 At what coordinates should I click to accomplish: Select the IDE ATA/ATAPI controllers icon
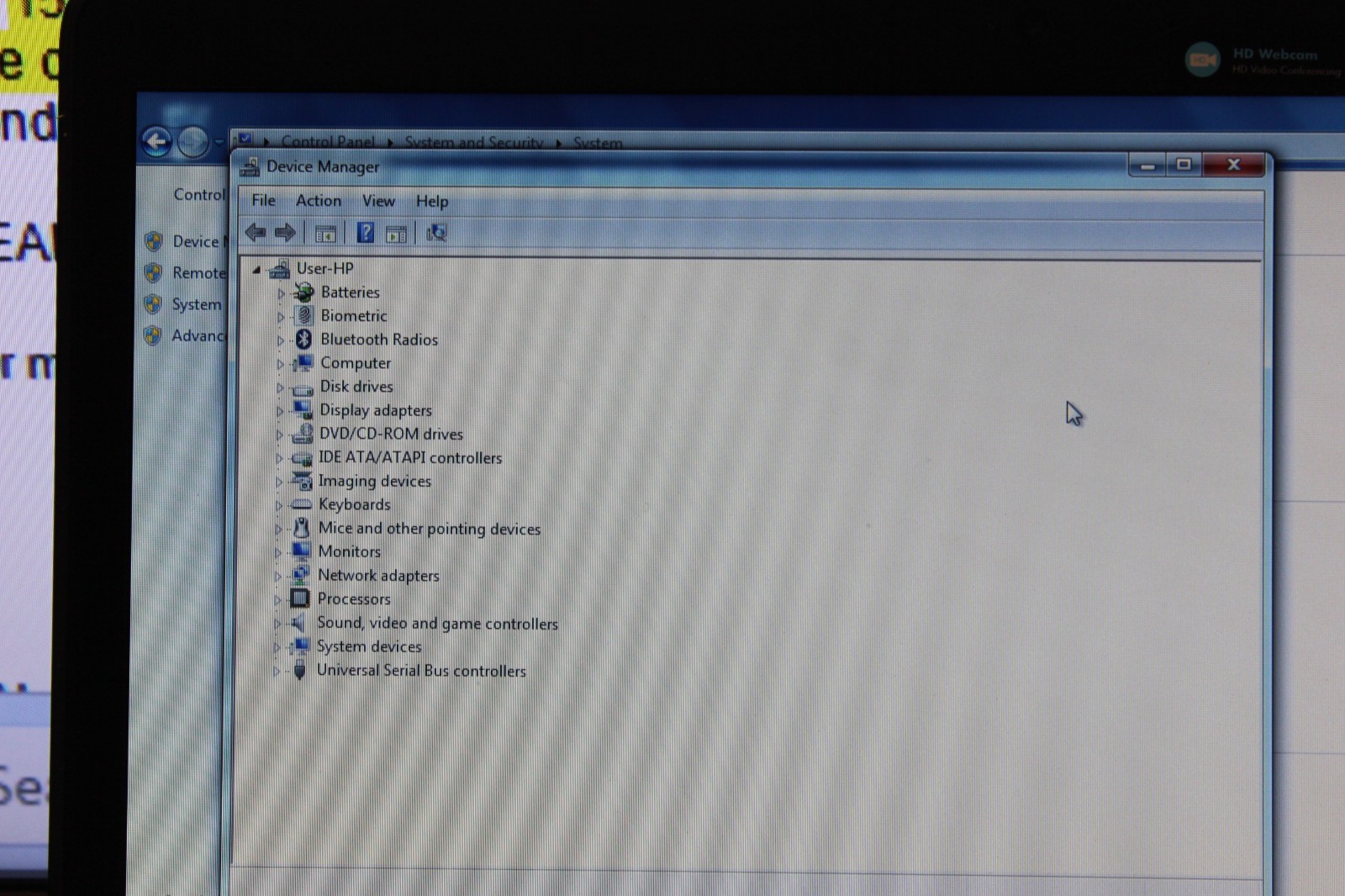301,458
